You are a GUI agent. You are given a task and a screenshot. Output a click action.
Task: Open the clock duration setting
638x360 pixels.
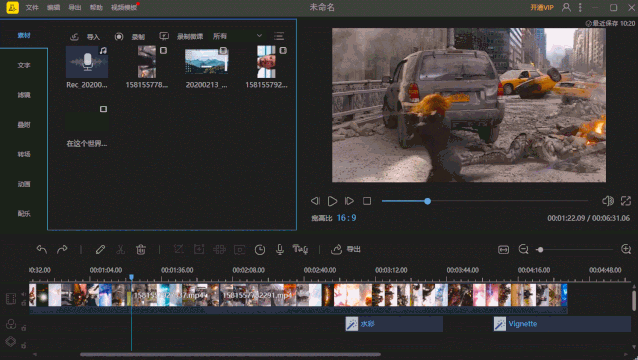coord(260,250)
